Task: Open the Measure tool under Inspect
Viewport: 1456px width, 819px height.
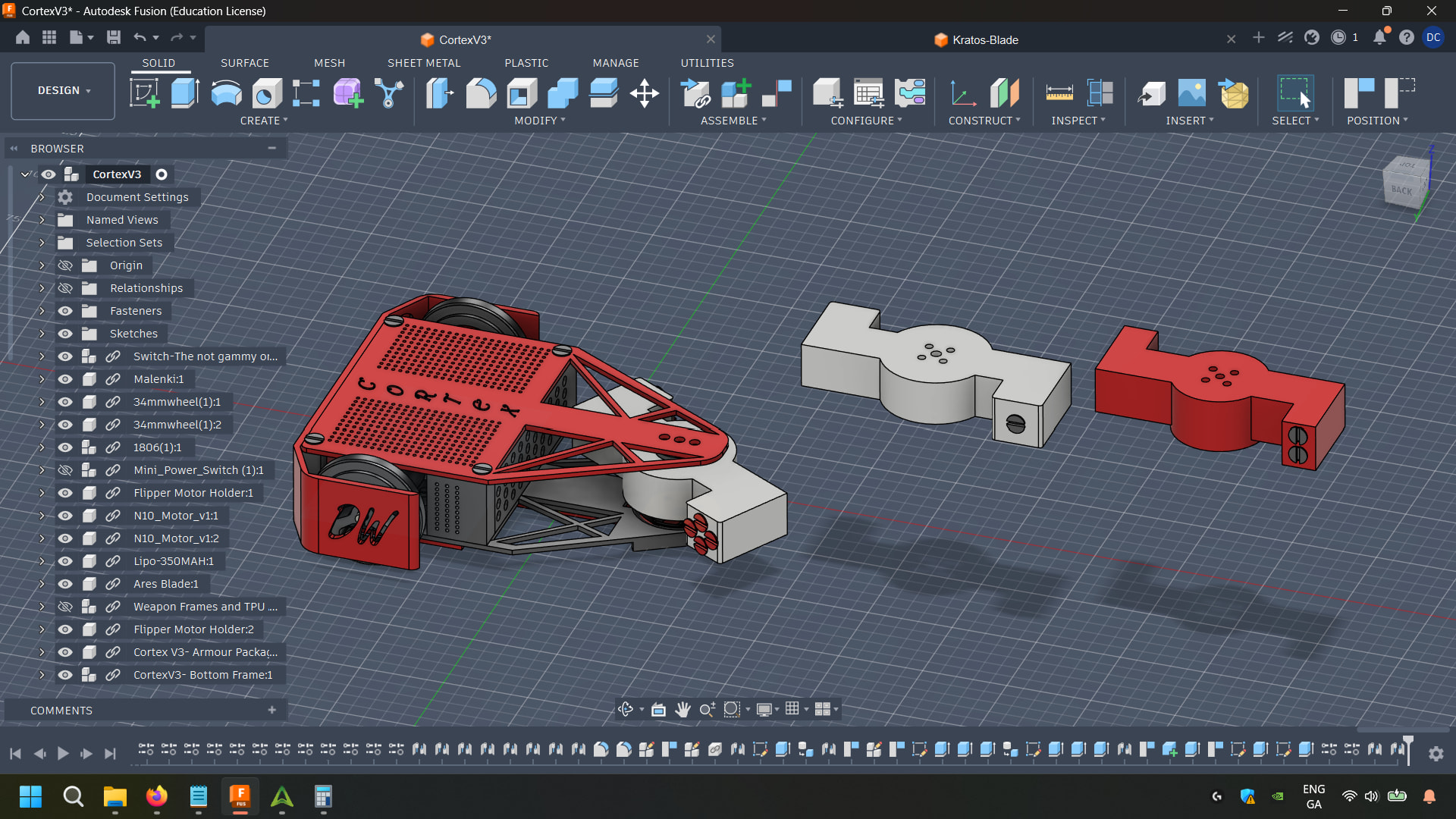Action: tap(1059, 94)
